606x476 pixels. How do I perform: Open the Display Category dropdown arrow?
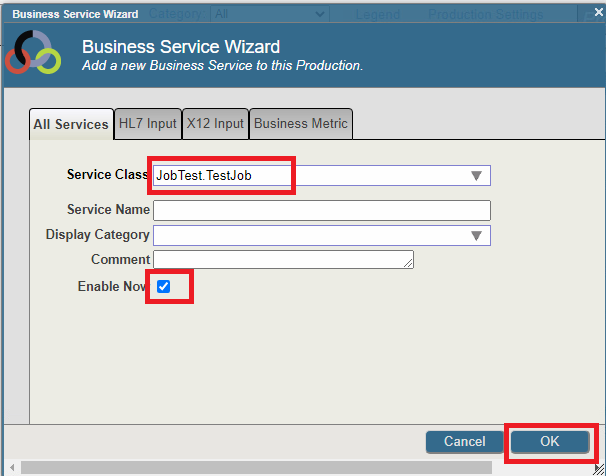(x=476, y=235)
